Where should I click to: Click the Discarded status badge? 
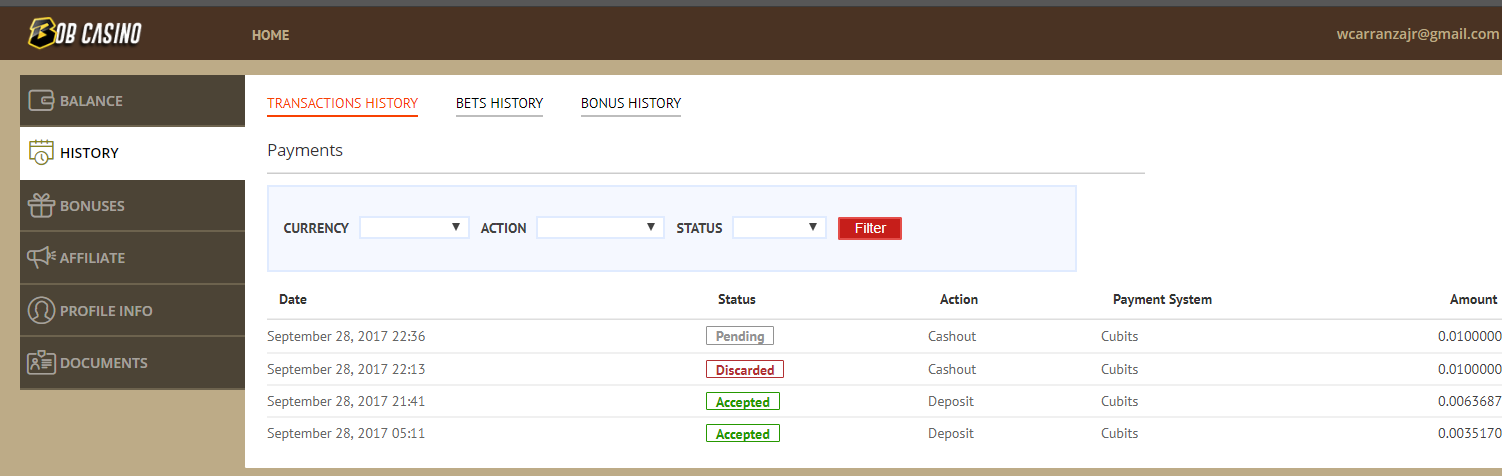pyautogui.click(x=745, y=369)
